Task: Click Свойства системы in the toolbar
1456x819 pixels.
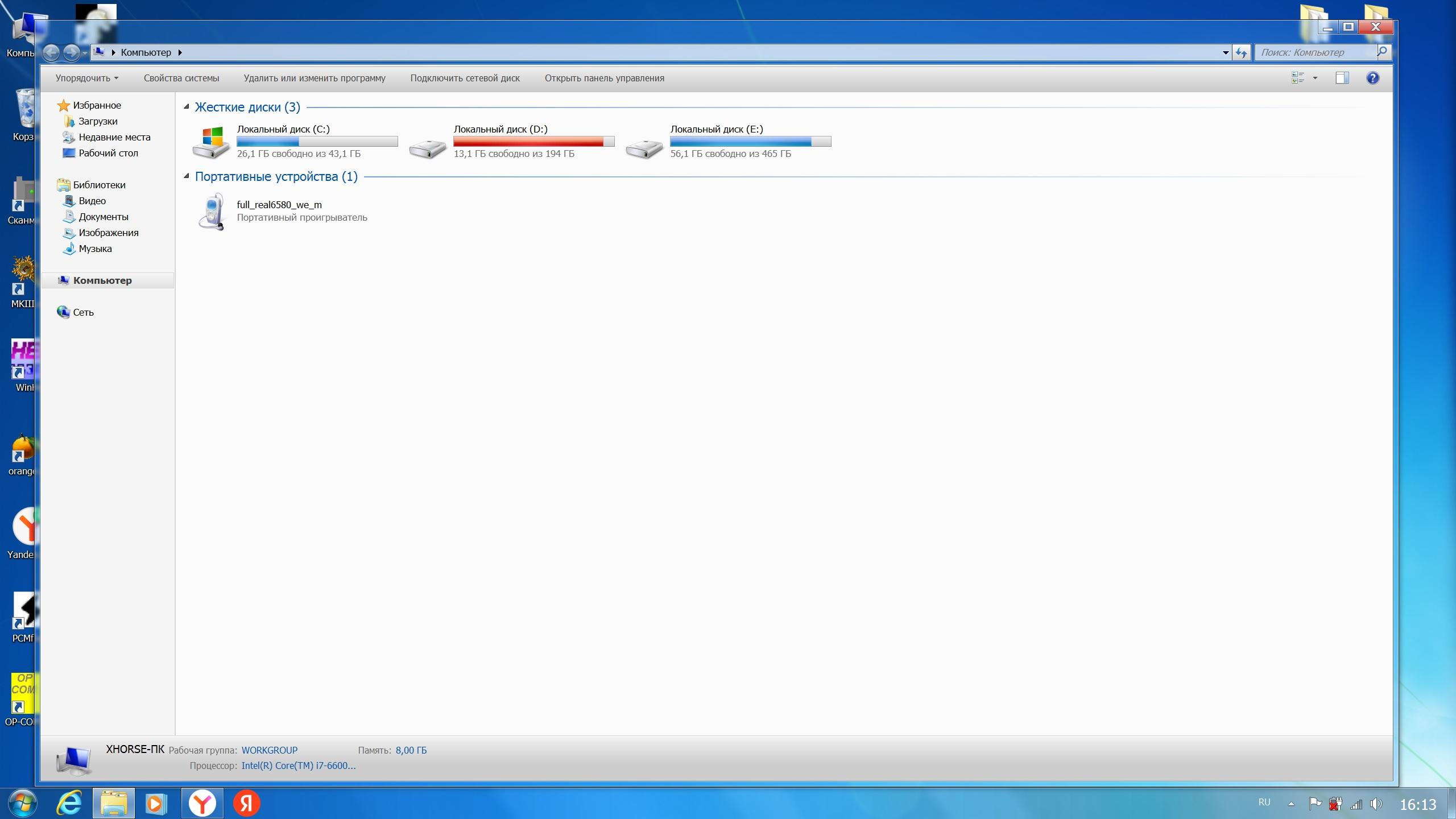Action: point(181,78)
